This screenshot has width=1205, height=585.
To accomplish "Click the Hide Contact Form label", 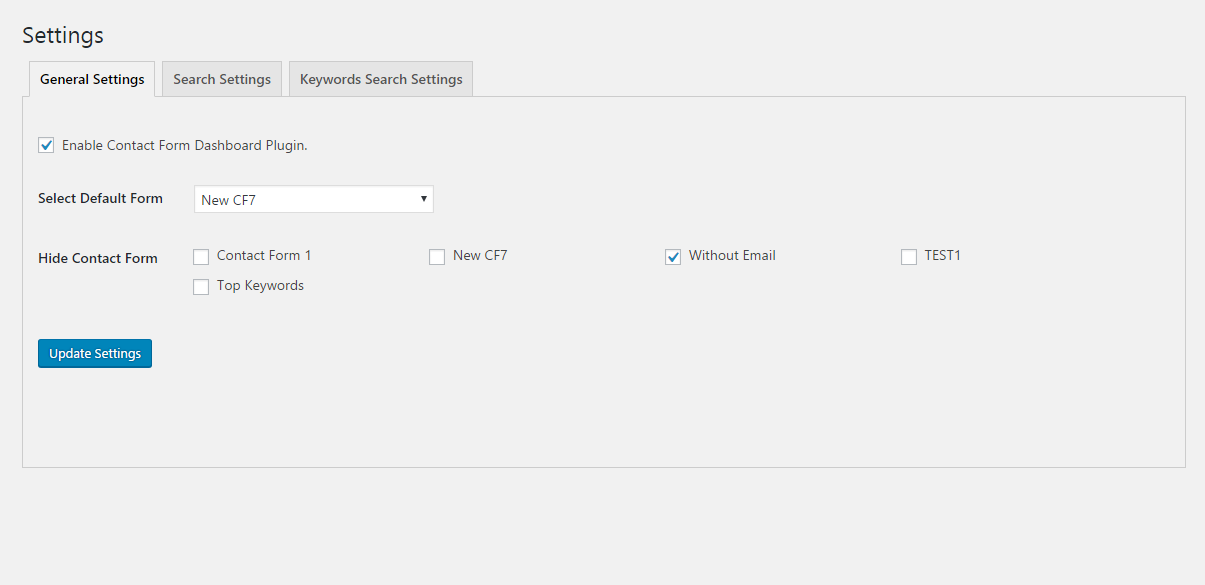I will (x=98, y=258).
